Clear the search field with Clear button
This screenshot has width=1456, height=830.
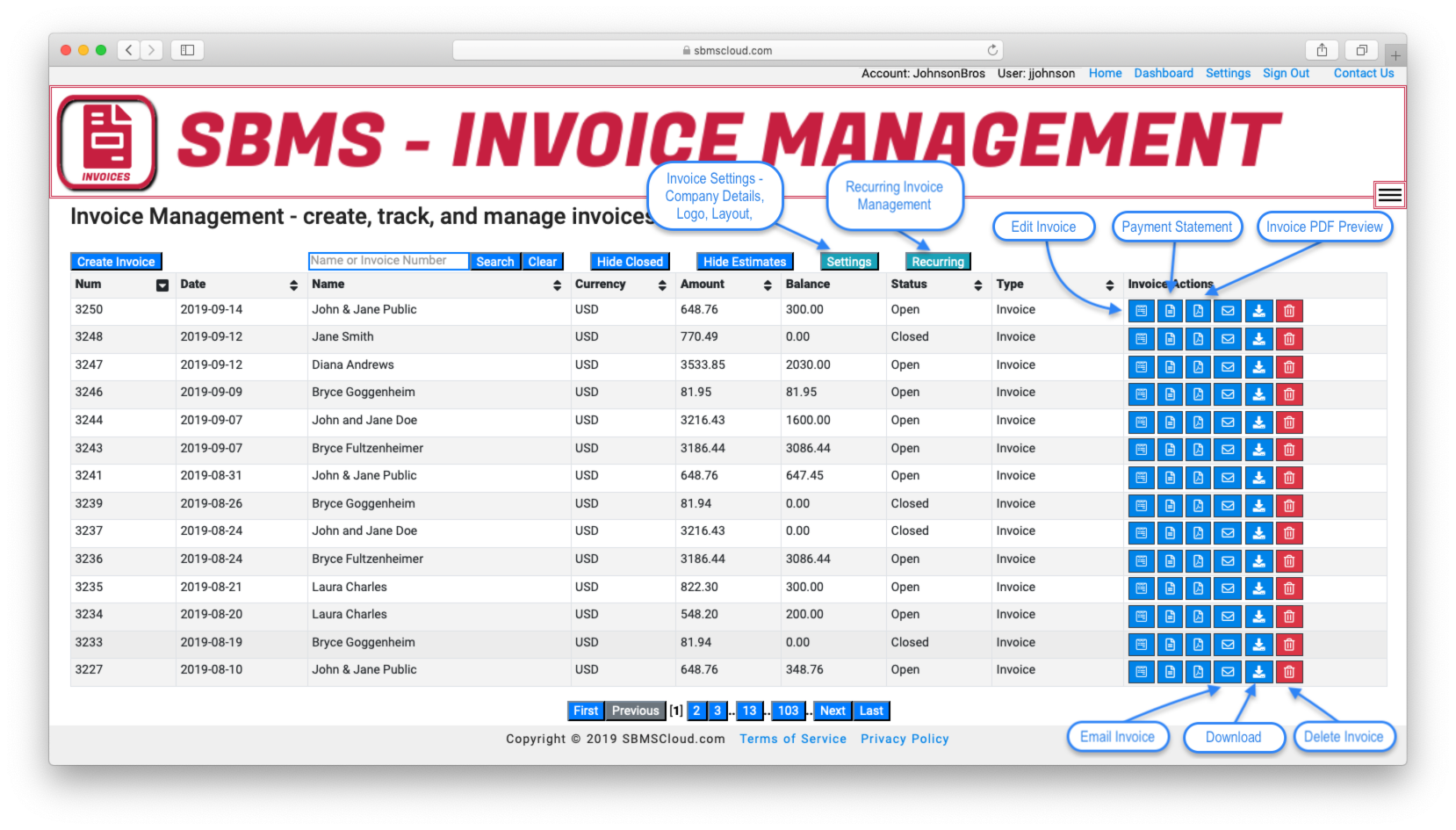pyautogui.click(x=542, y=262)
